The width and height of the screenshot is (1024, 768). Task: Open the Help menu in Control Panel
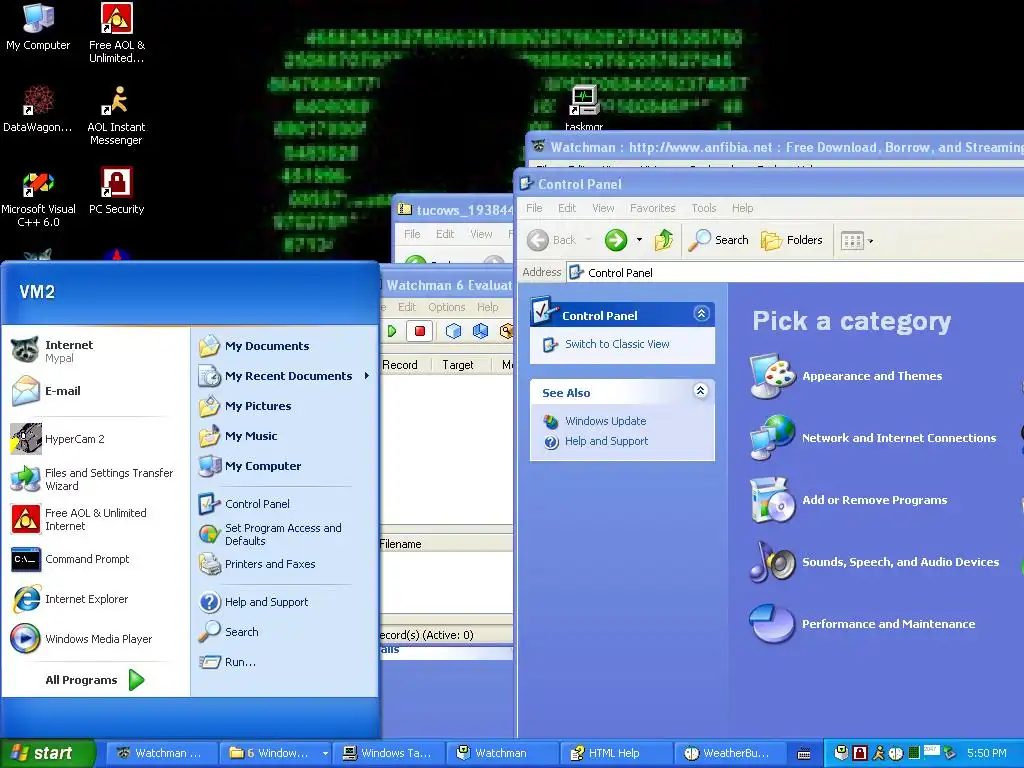(743, 208)
